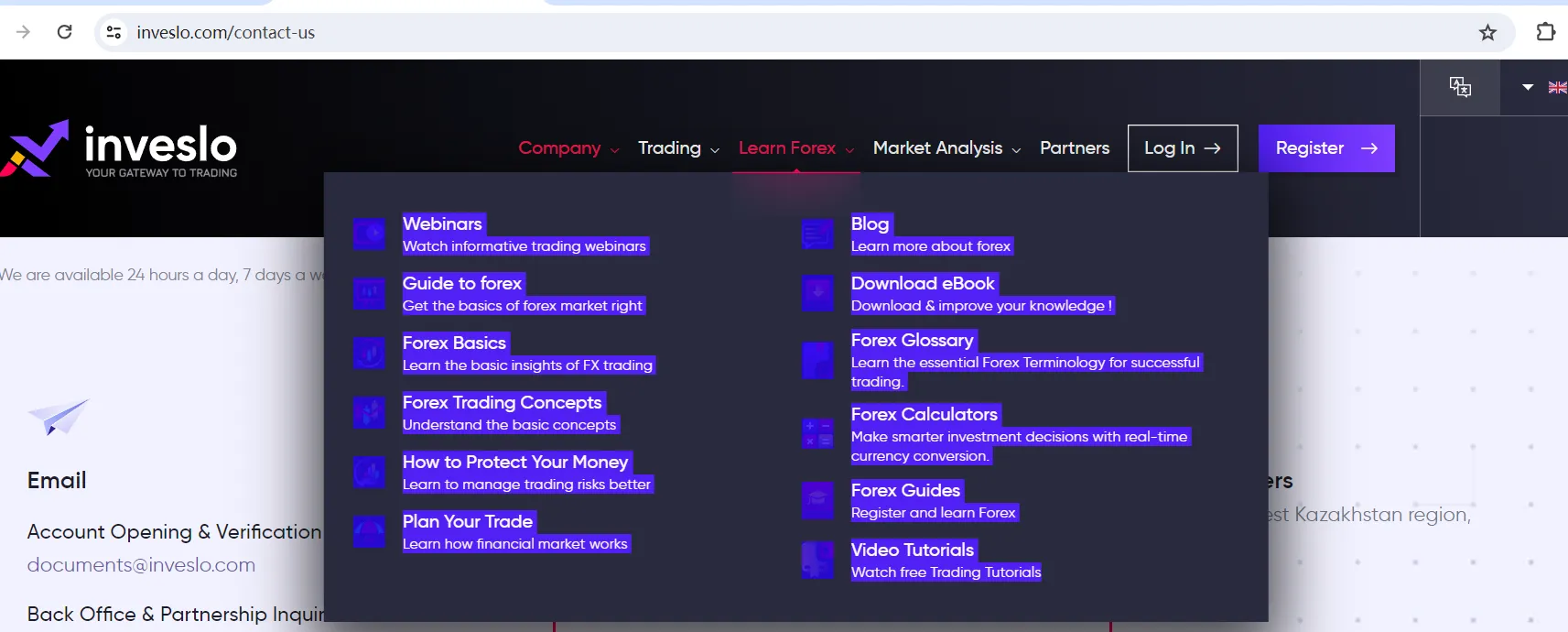Click the Inveslo logo
1568x632 pixels.
119,148
